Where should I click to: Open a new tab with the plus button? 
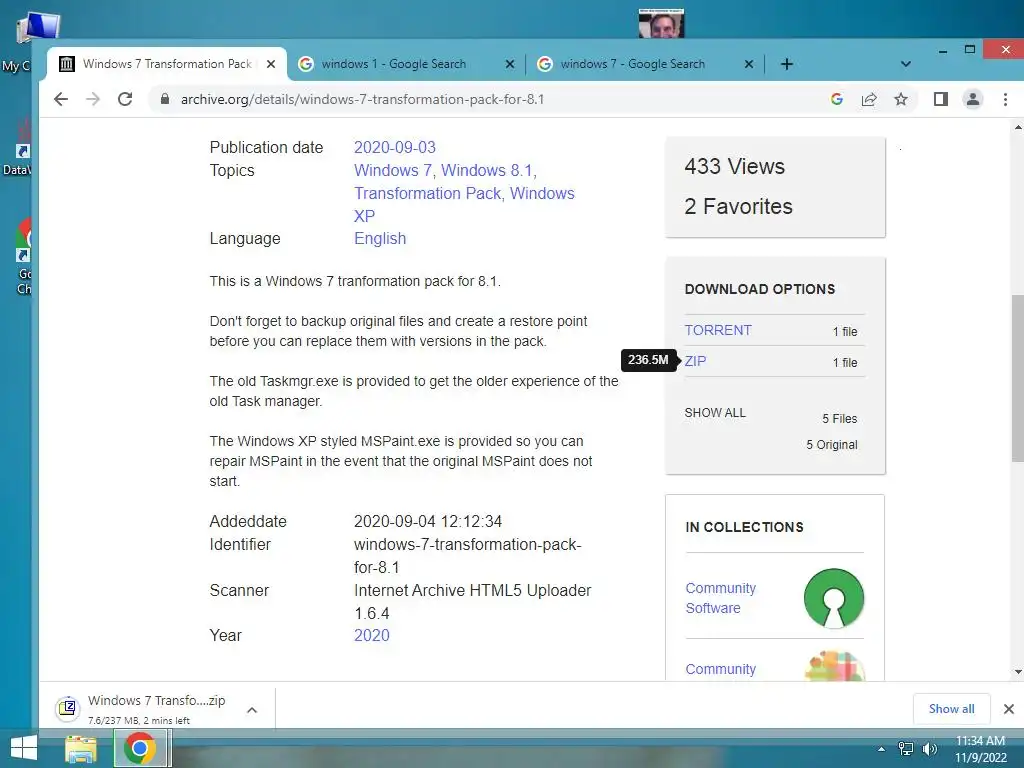coord(787,64)
